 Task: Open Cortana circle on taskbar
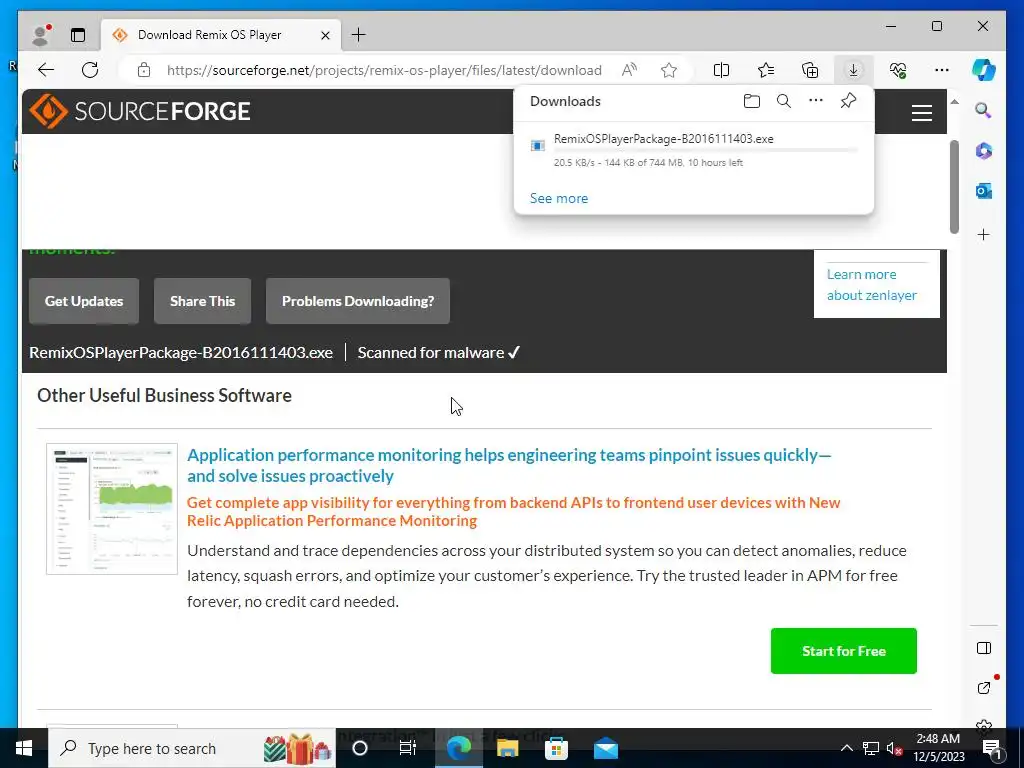tap(360, 748)
